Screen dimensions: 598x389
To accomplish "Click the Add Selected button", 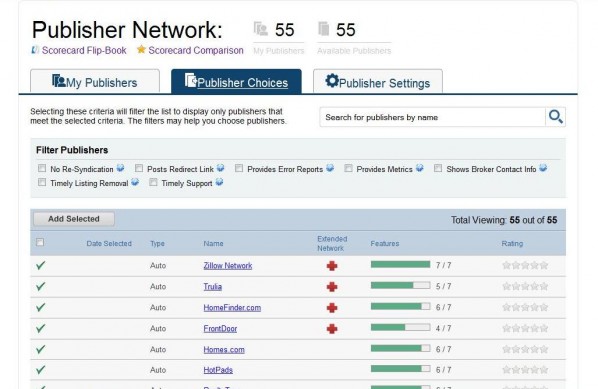I will coord(74,219).
